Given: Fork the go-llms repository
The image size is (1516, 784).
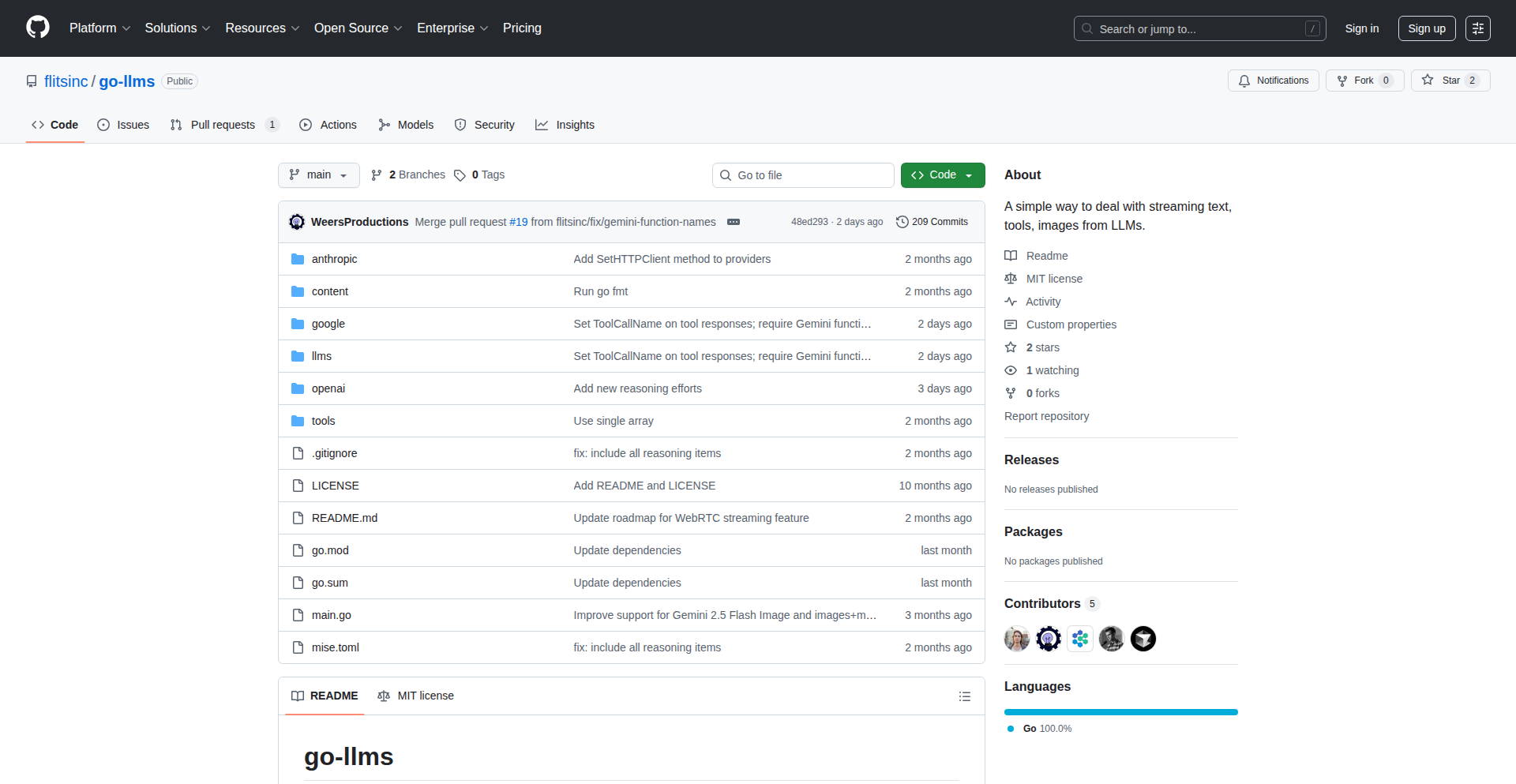Looking at the screenshot, I should 1356,81.
